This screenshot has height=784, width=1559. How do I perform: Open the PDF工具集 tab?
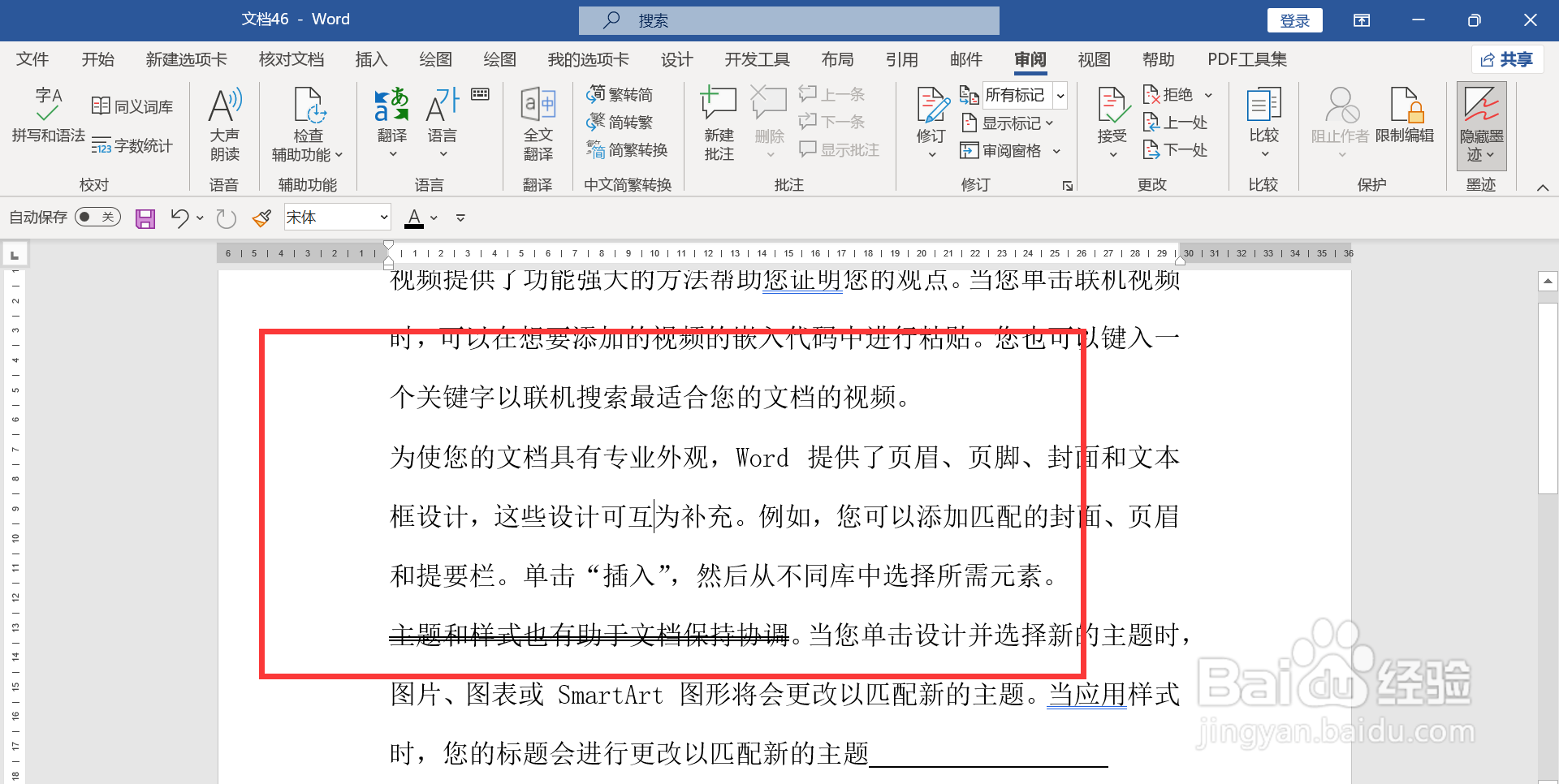[x=1246, y=59]
